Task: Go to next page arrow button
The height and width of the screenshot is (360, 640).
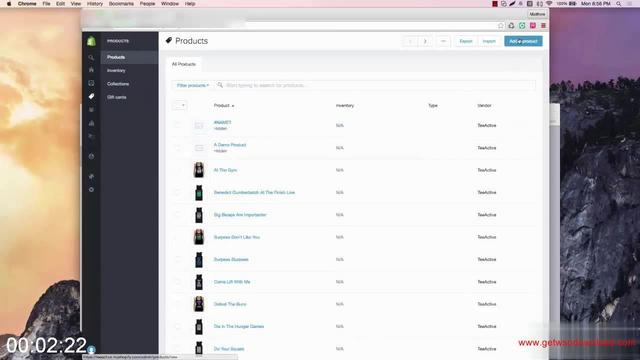Action: pyautogui.click(x=425, y=41)
